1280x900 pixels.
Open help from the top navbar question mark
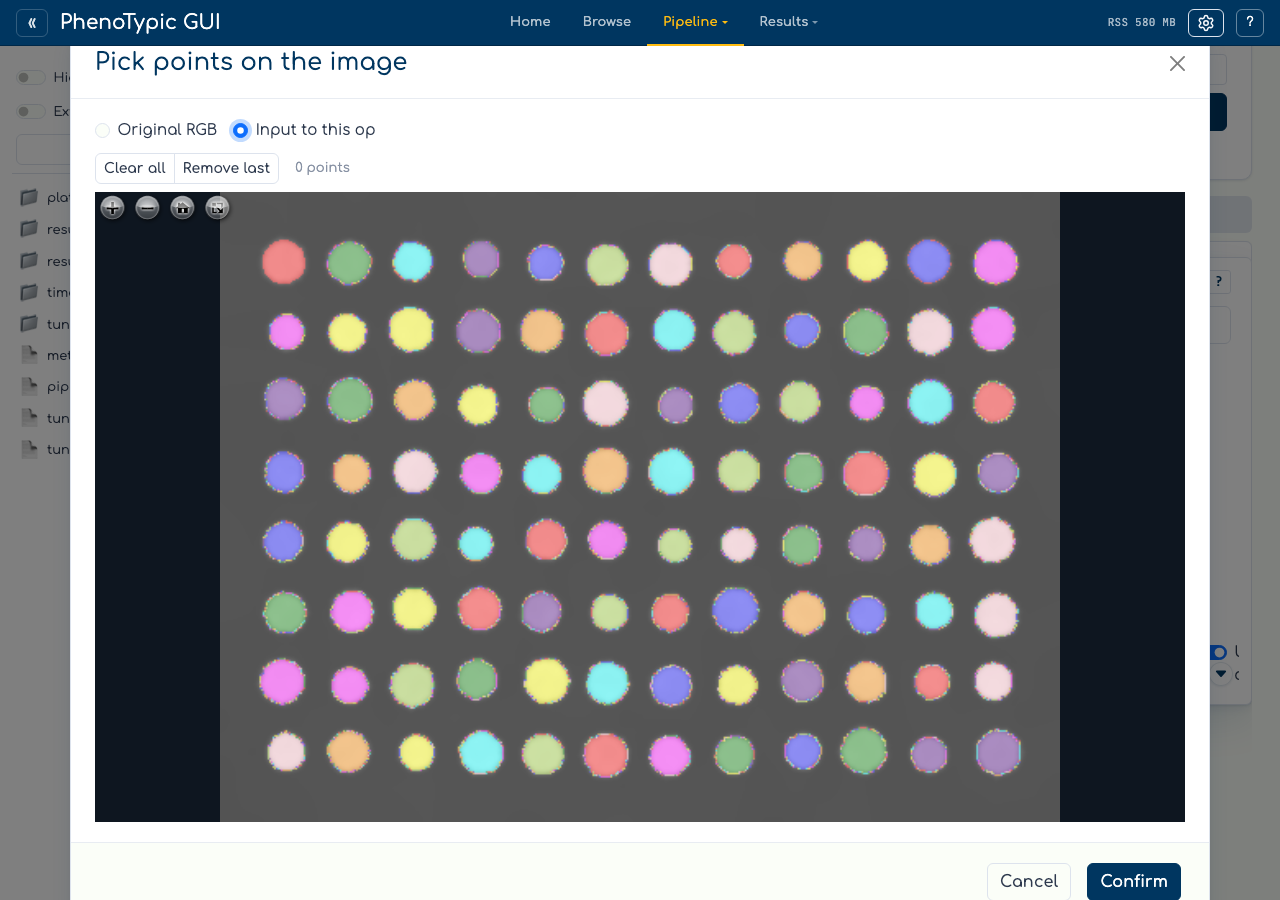tap(1250, 23)
